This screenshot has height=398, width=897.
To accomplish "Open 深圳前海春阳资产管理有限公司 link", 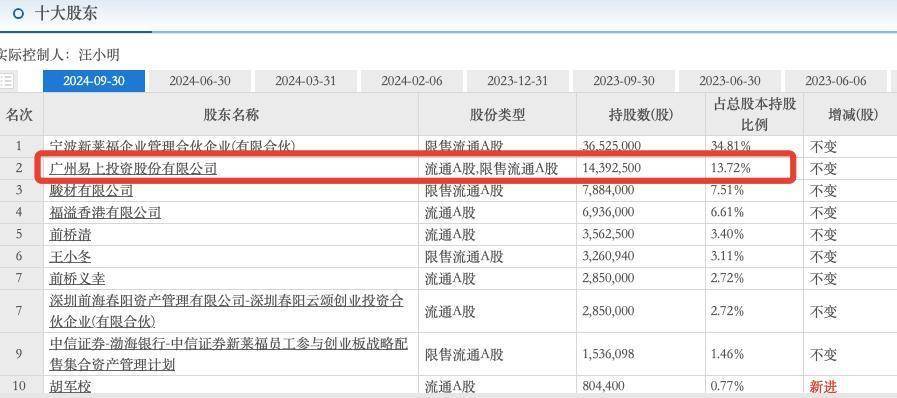I will point(227,311).
